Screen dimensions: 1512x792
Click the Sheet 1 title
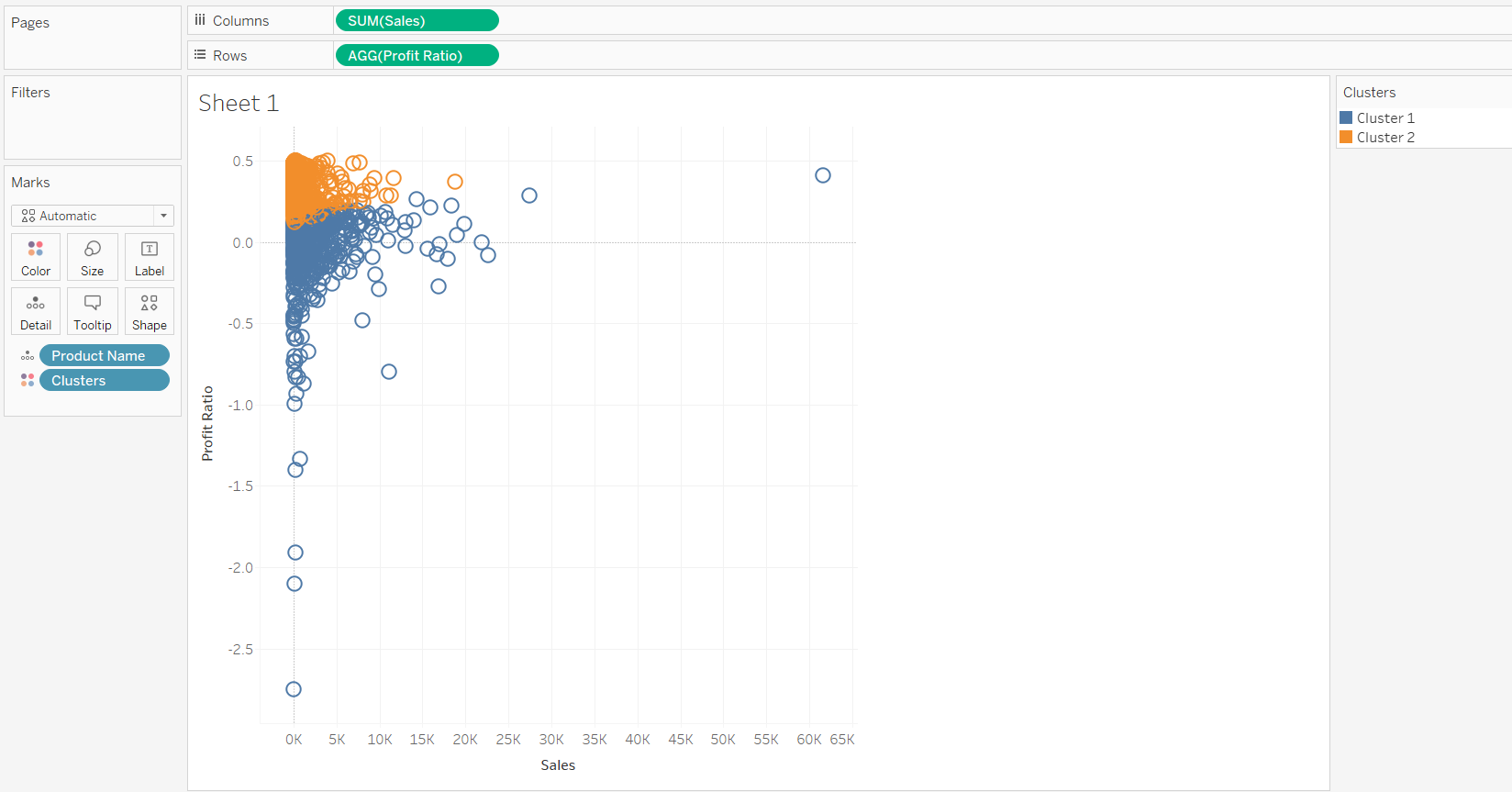[239, 104]
